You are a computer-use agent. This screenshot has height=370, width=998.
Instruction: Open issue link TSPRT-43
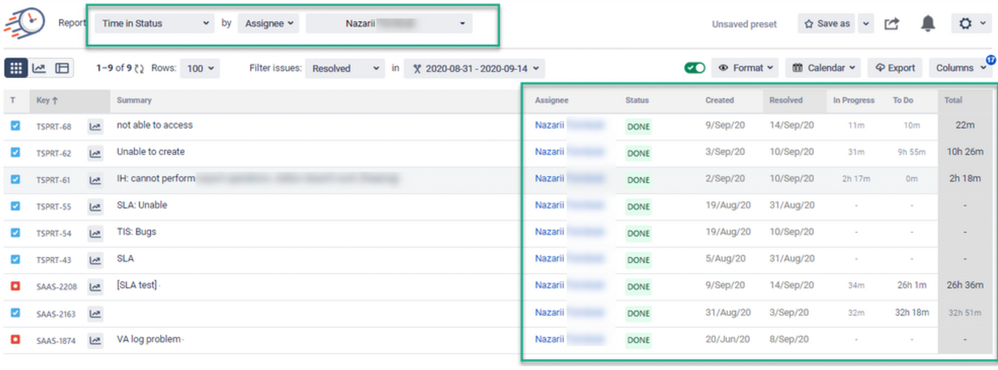(x=53, y=260)
